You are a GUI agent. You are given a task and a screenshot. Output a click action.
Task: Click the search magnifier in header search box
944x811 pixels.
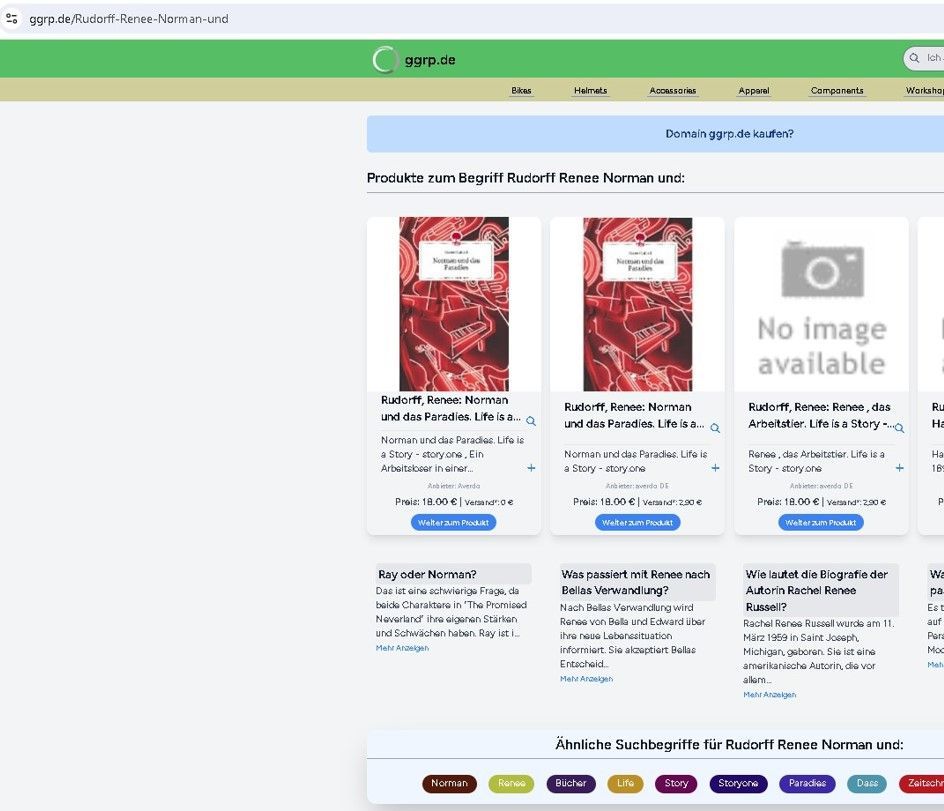tap(914, 59)
